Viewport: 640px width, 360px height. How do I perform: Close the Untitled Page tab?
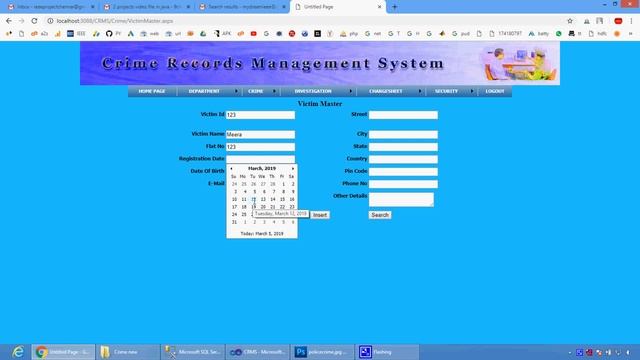[x=379, y=7]
